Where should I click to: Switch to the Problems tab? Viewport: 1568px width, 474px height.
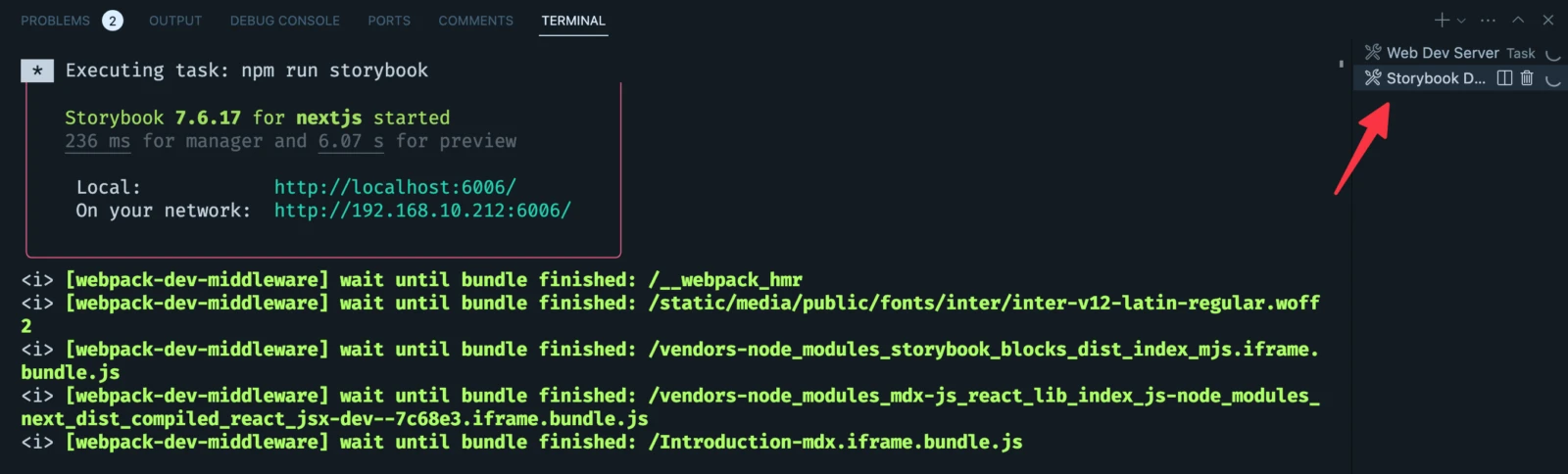[56, 21]
